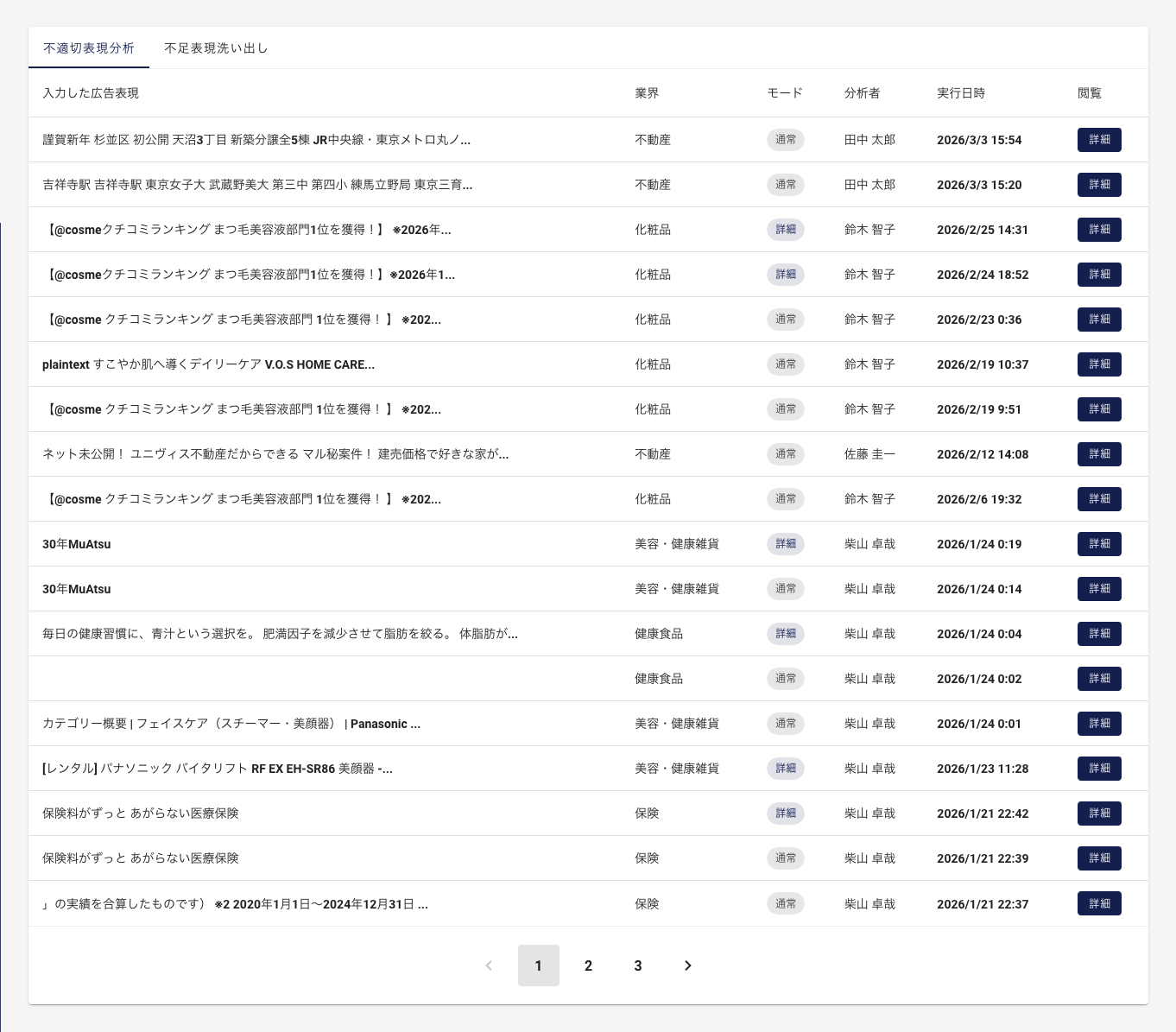Open 詳細 for the 吉祥寺駅 entry
1176x1032 pixels.
[x=1099, y=184]
